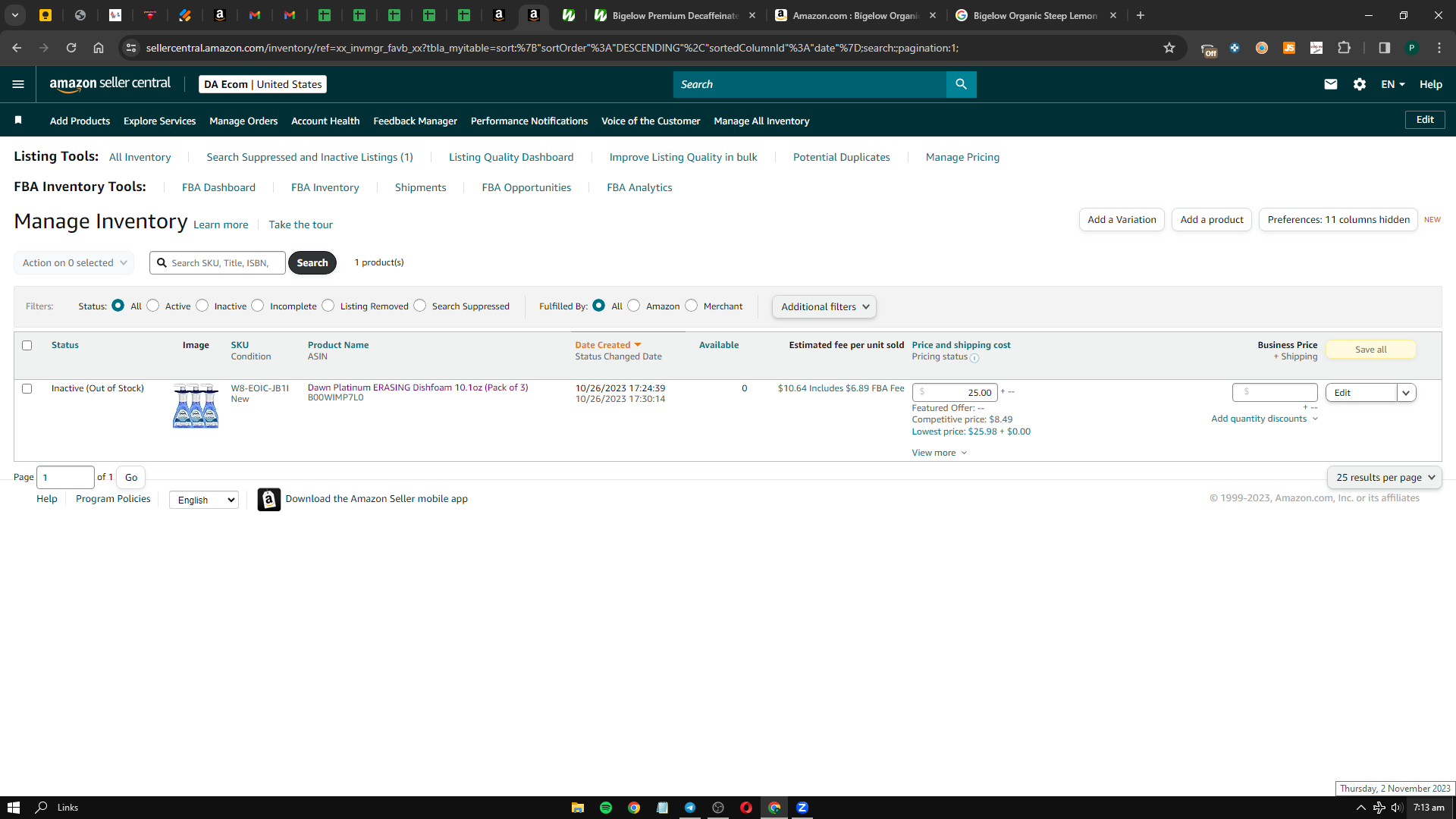Select the Inactive status radio button
The width and height of the screenshot is (1456, 819).
tap(202, 305)
